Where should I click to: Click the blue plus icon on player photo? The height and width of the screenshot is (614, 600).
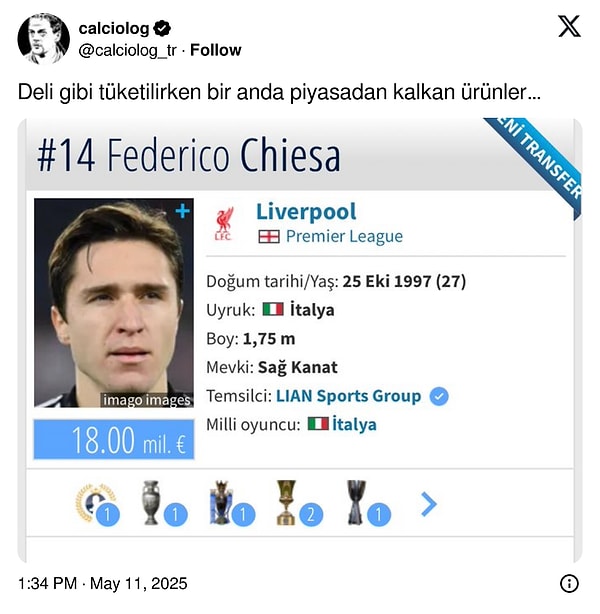pos(182,211)
